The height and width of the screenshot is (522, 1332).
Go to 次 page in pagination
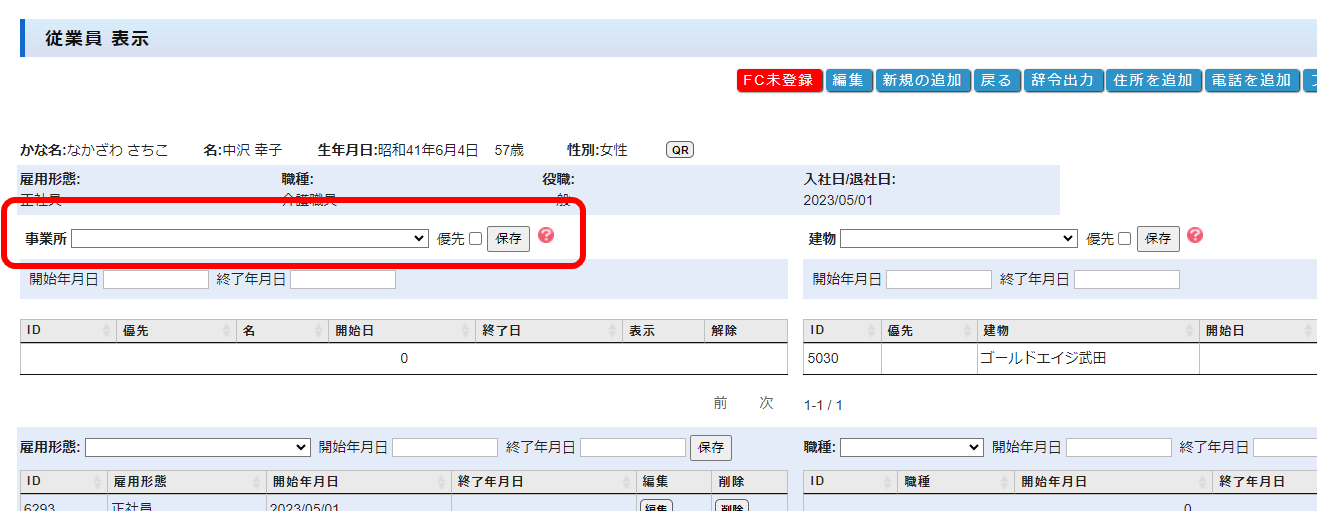[766, 403]
